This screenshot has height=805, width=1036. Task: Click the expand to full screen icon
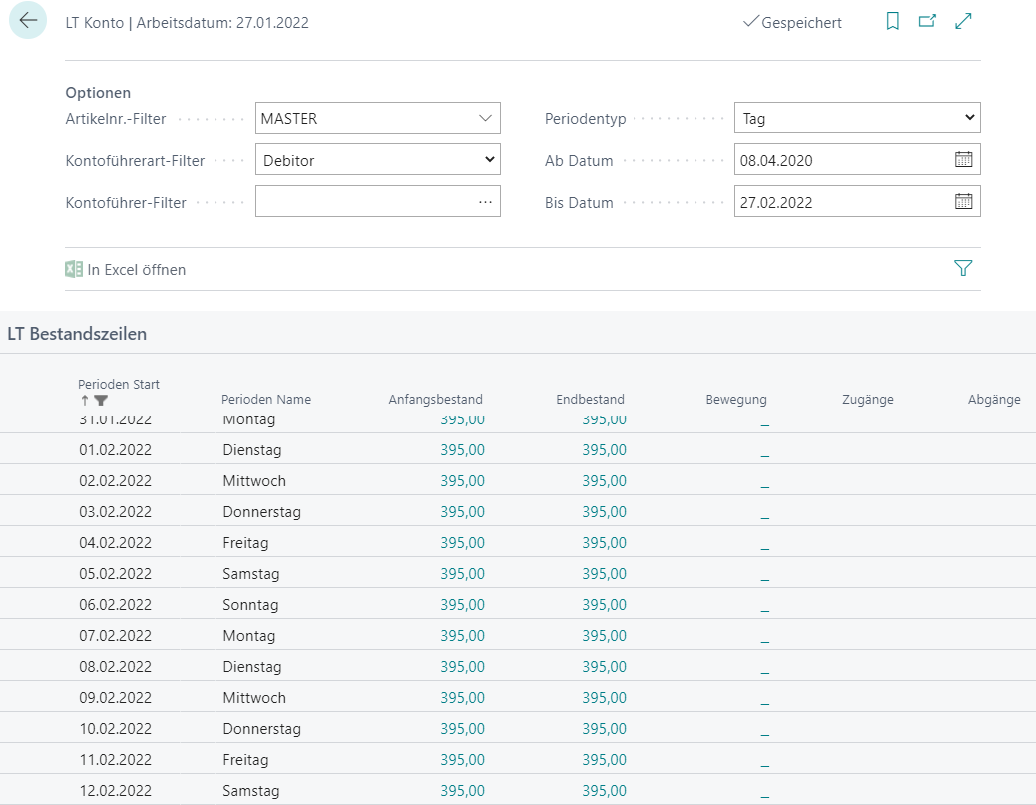click(x=963, y=21)
